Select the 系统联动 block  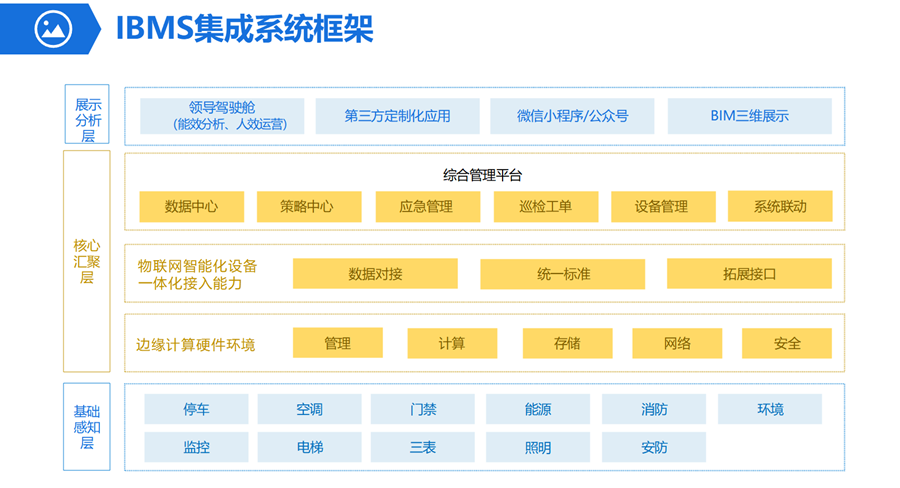point(780,206)
